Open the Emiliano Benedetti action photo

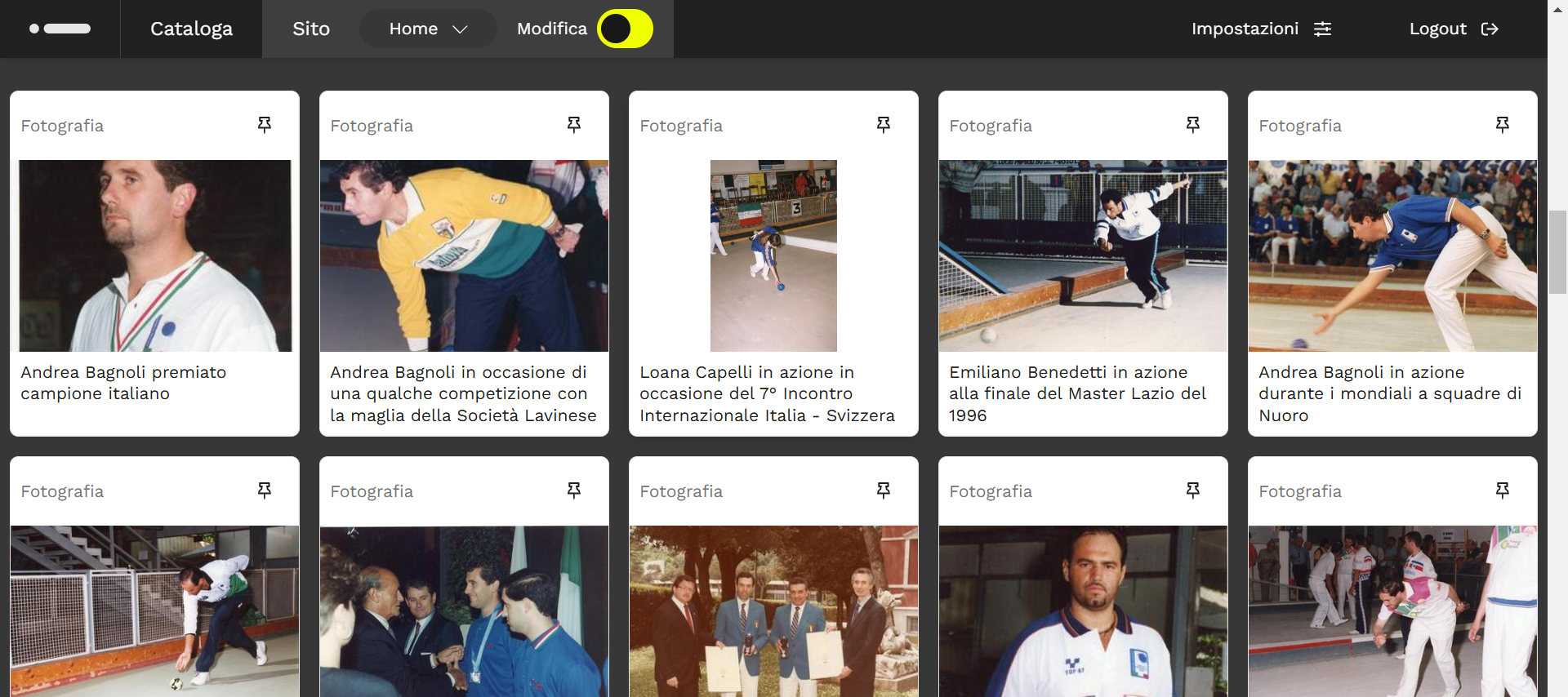point(1083,255)
